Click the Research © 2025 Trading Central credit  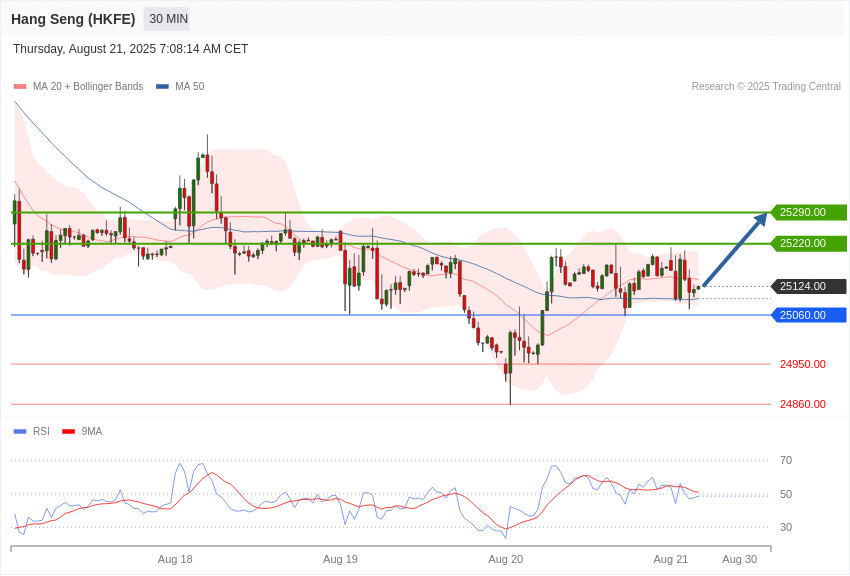(x=766, y=87)
